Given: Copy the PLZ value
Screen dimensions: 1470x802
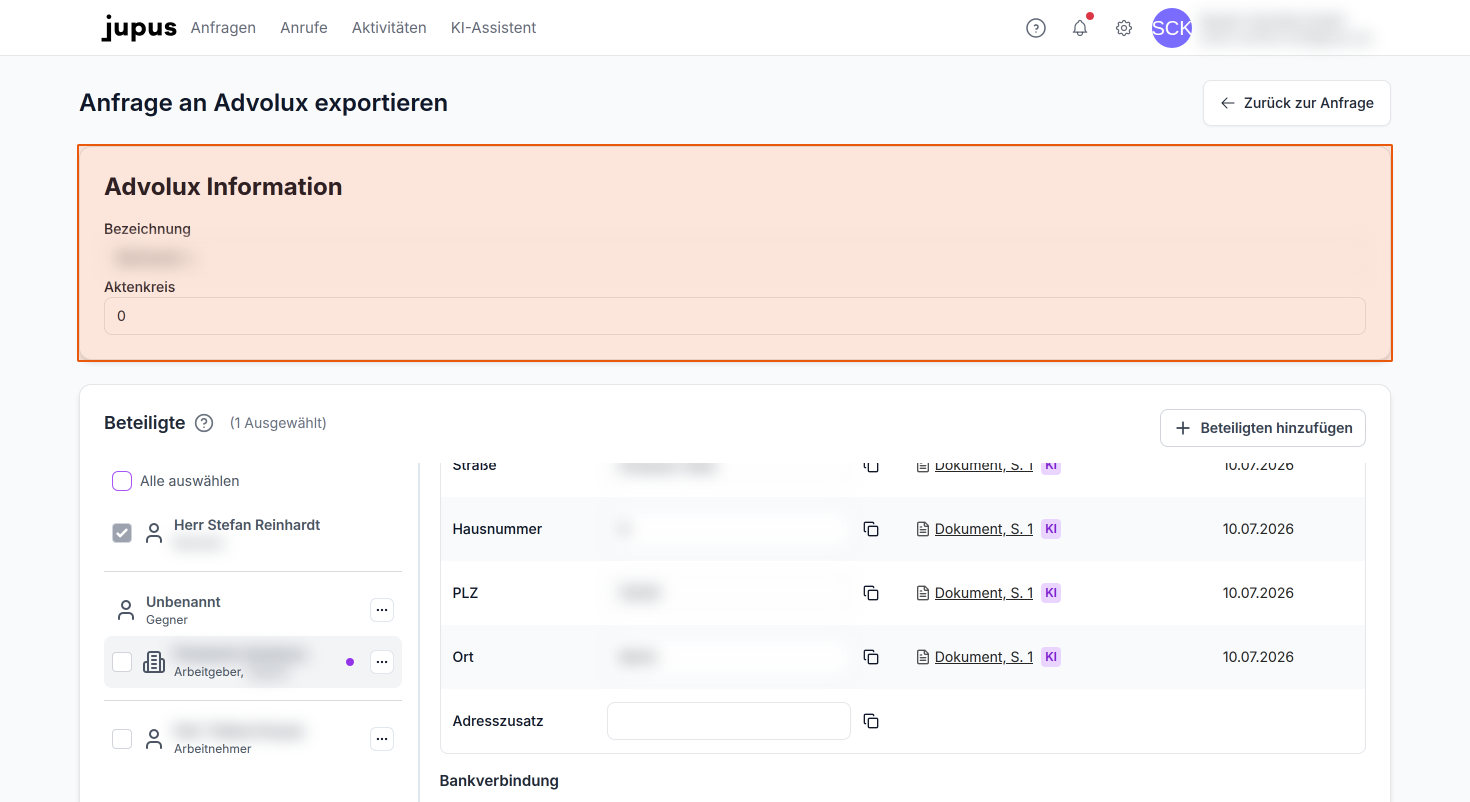Looking at the screenshot, I should (x=871, y=593).
